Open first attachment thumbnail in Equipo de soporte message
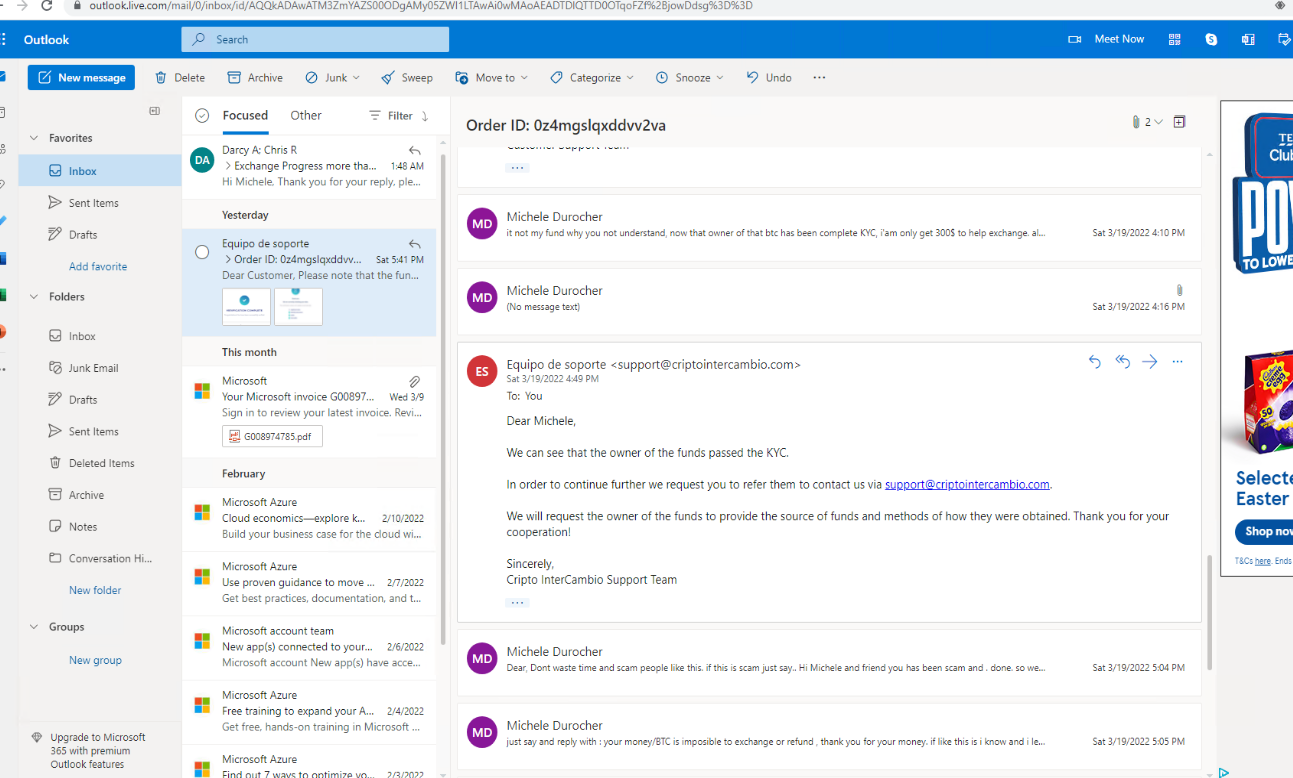Screen dimensions: 1293x778 (x=246, y=306)
